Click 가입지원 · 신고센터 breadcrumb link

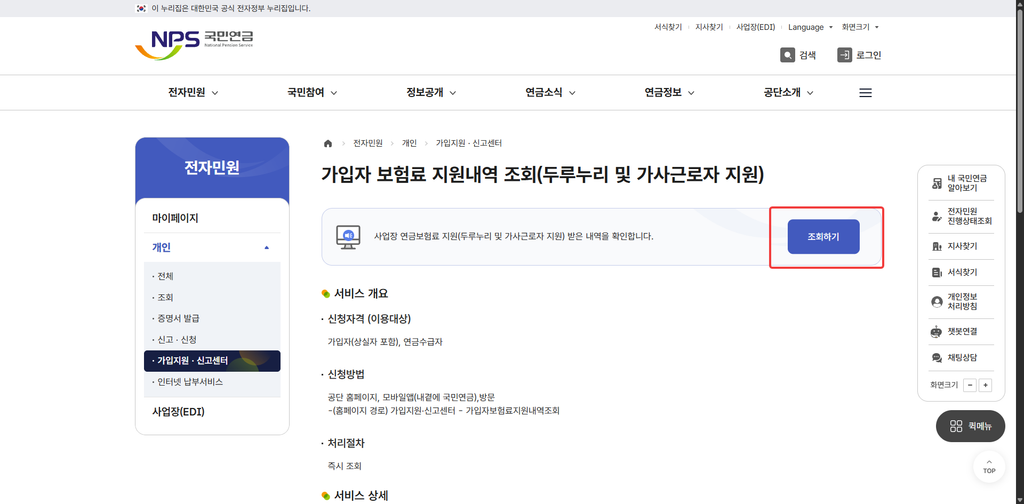[x=469, y=143]
